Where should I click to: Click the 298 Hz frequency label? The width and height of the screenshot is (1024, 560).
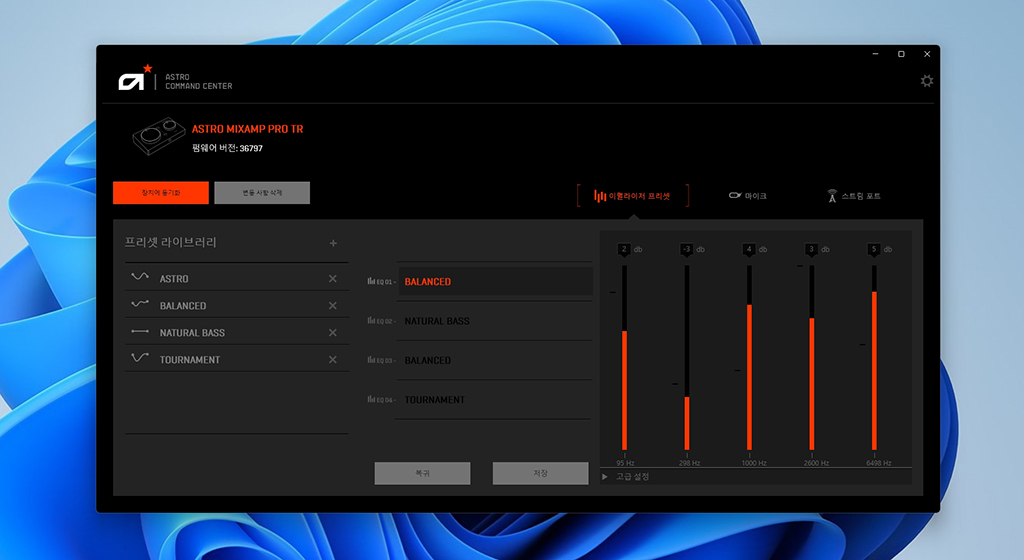(689, 463)
